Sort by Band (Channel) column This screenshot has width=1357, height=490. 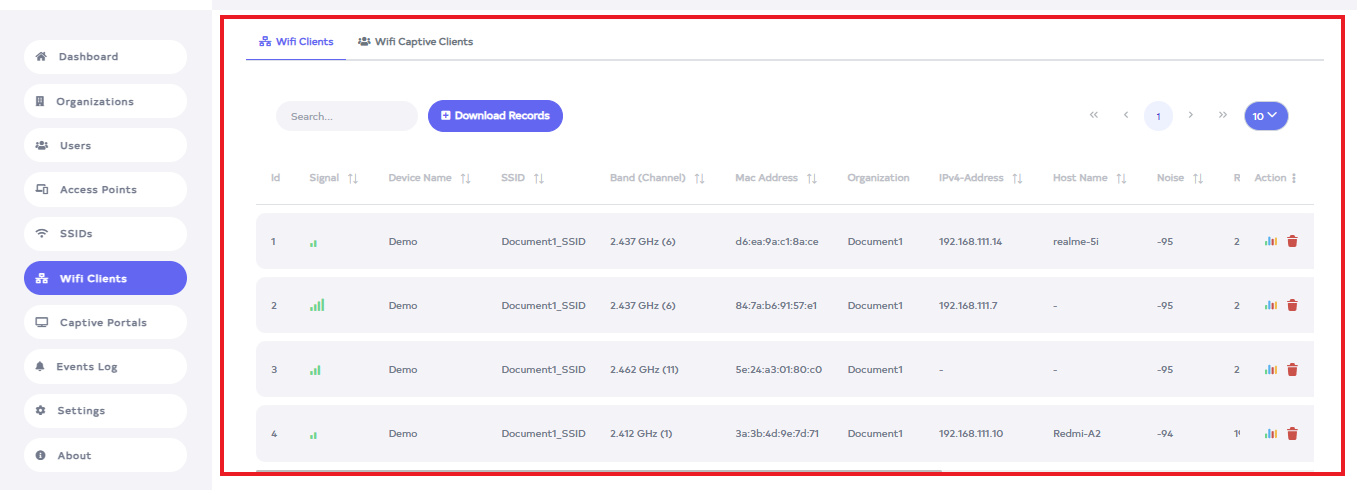pos(700,178)
